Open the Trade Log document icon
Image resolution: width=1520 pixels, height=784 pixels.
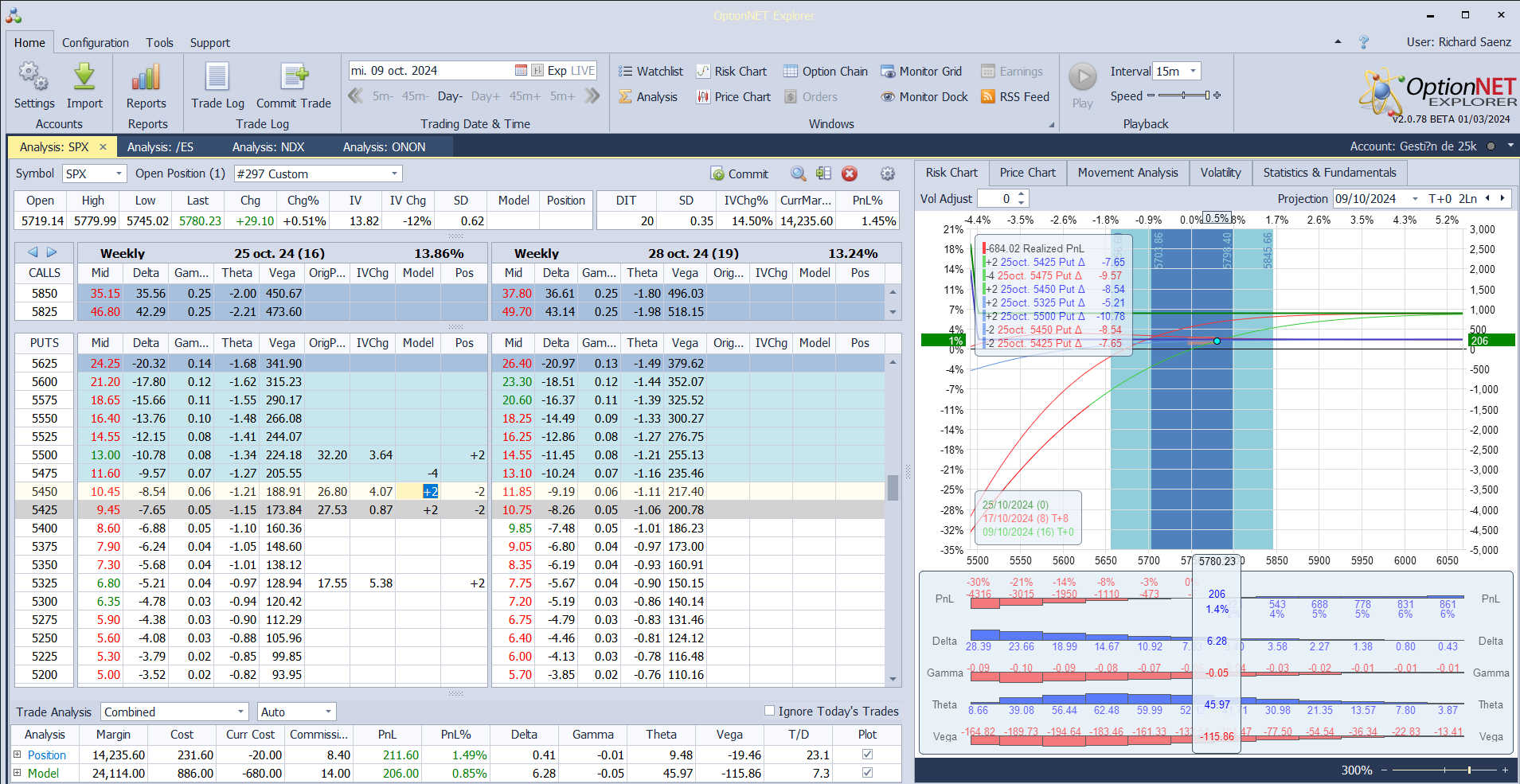(x=217, y=77)
